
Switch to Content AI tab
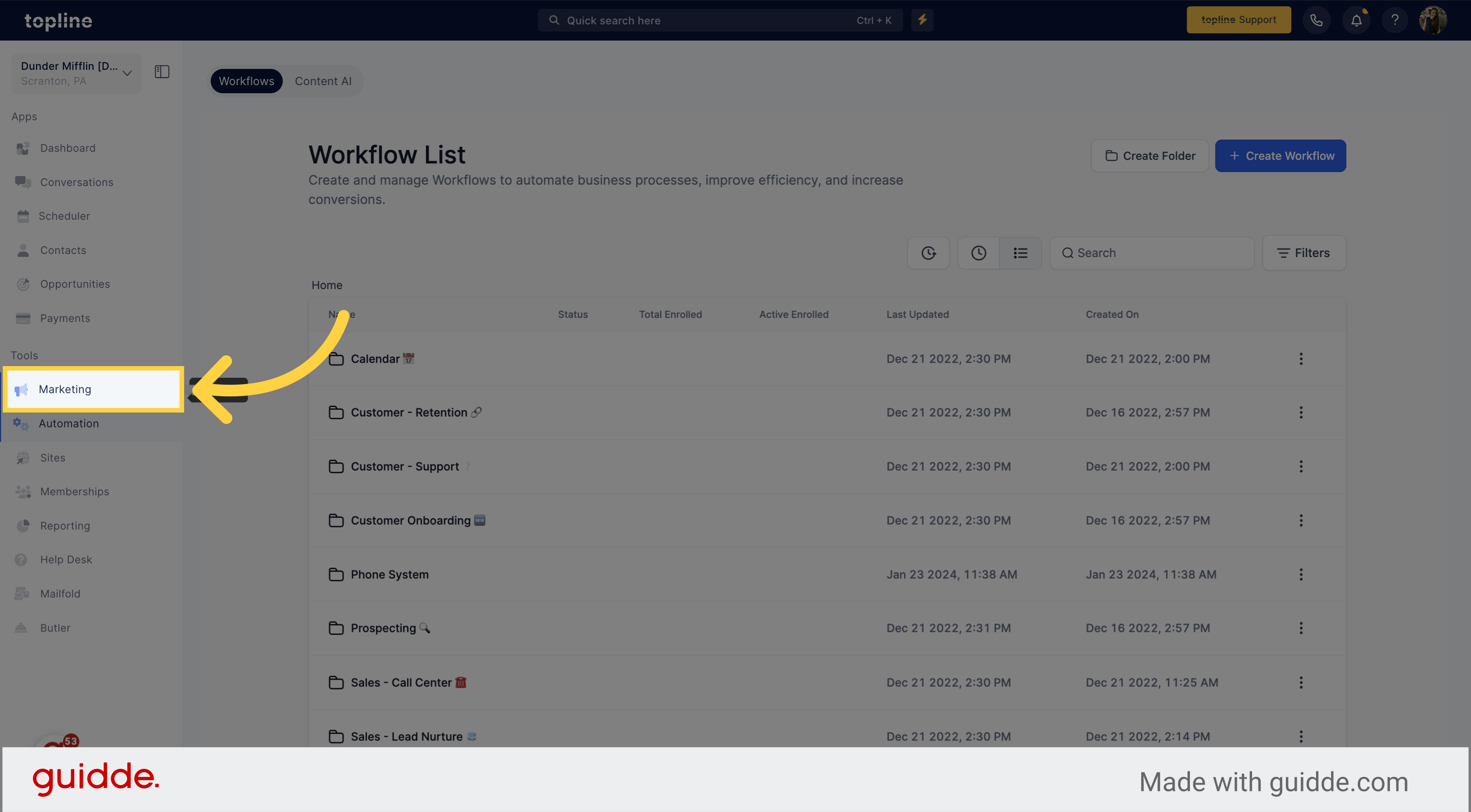pyautogui.click(x=323, y=81)
